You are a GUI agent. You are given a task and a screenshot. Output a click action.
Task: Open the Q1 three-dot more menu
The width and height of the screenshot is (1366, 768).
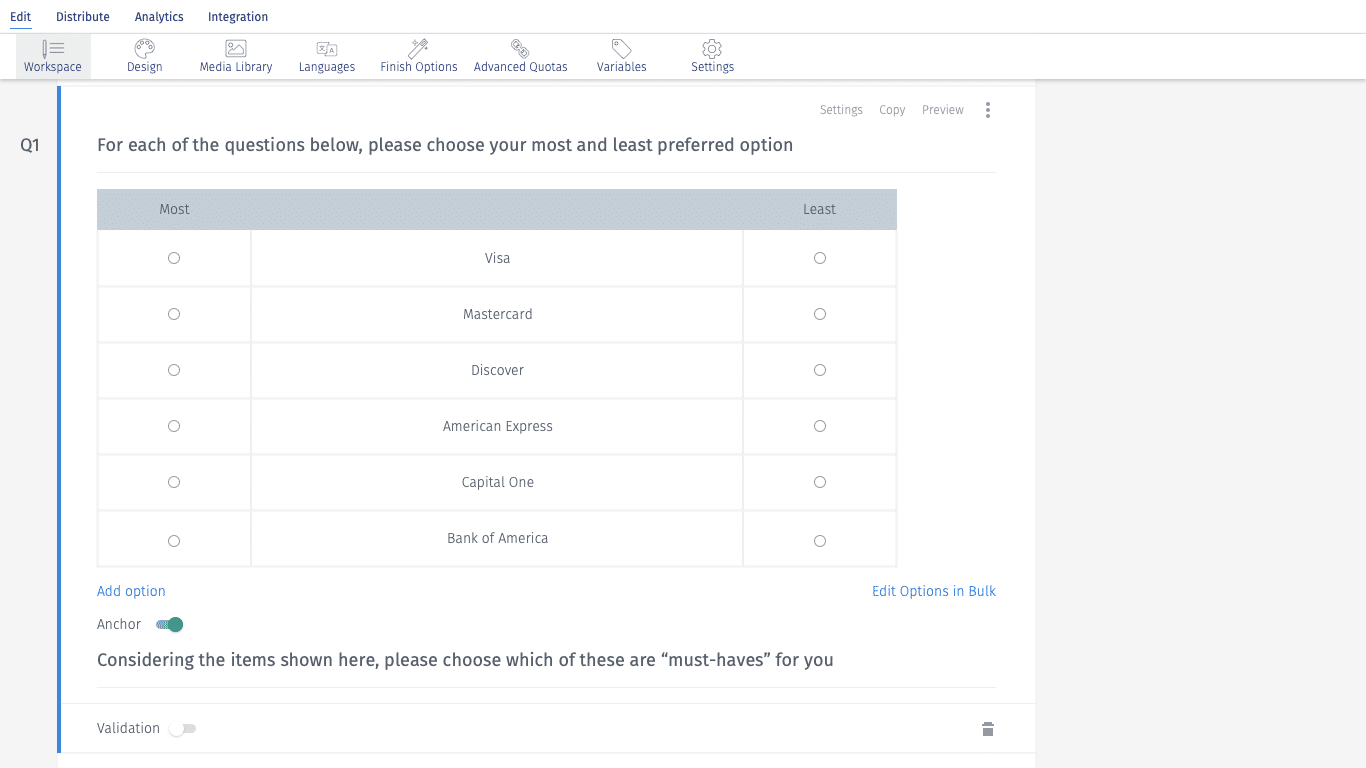click(x=988, y=110)
